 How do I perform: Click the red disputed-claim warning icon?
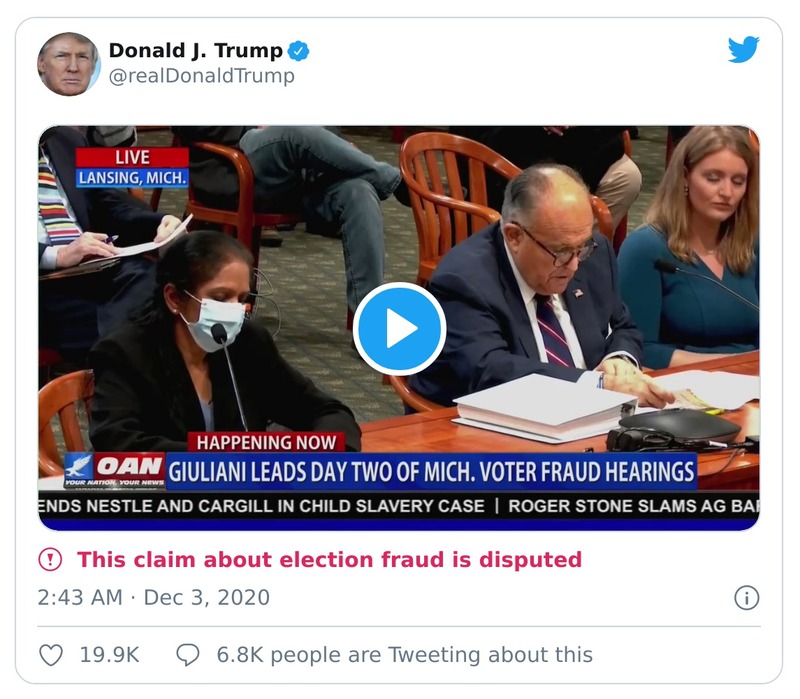(48, 561)
